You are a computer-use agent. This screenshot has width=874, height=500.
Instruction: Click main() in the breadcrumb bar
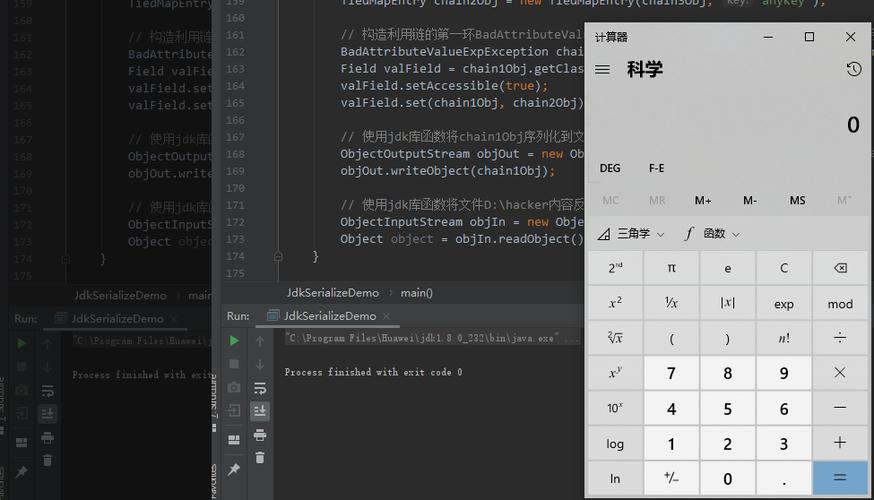[416, 293]
